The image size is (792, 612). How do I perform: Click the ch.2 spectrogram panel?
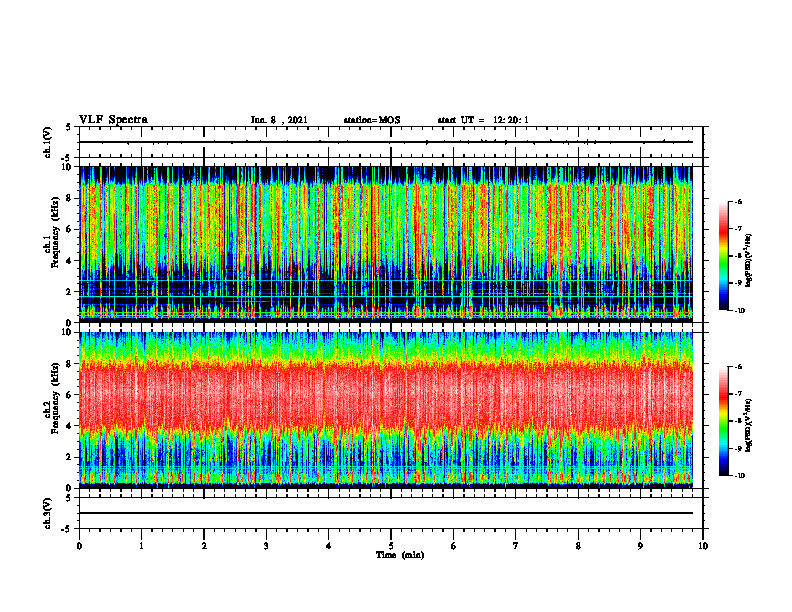click(386, 410)
